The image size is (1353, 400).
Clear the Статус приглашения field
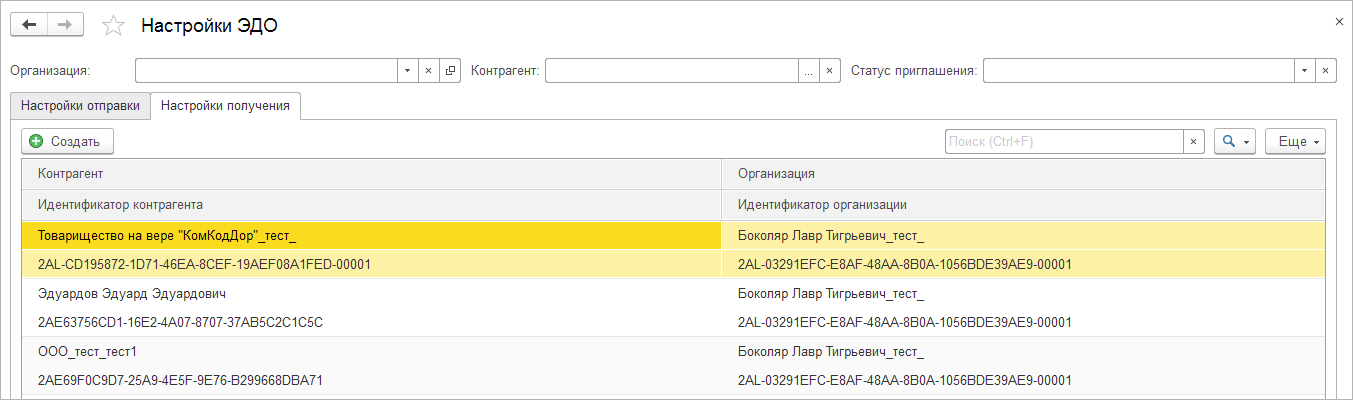pyautogui.click(x=1325, y=71)
